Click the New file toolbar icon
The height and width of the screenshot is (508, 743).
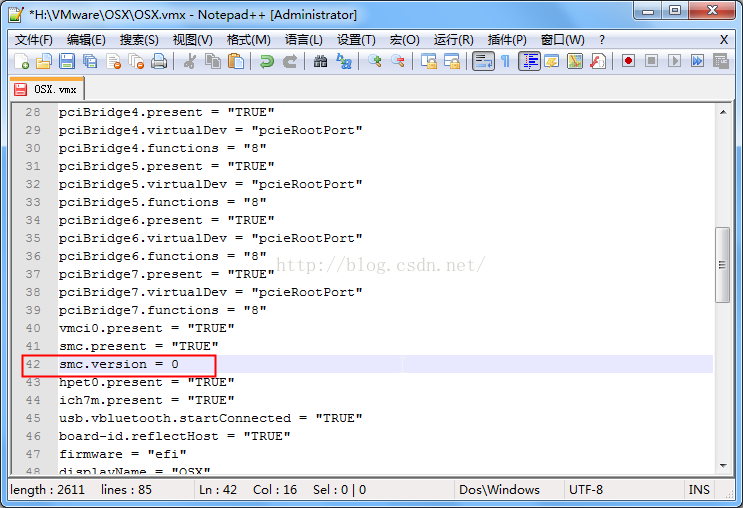point(22,62)
